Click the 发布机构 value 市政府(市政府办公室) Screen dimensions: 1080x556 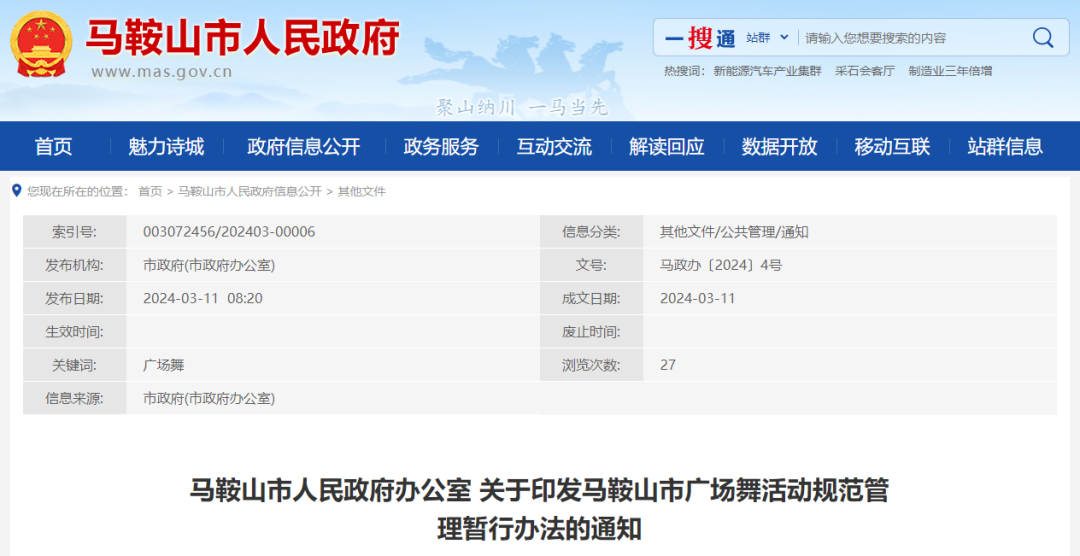click(x=209, y=265)
